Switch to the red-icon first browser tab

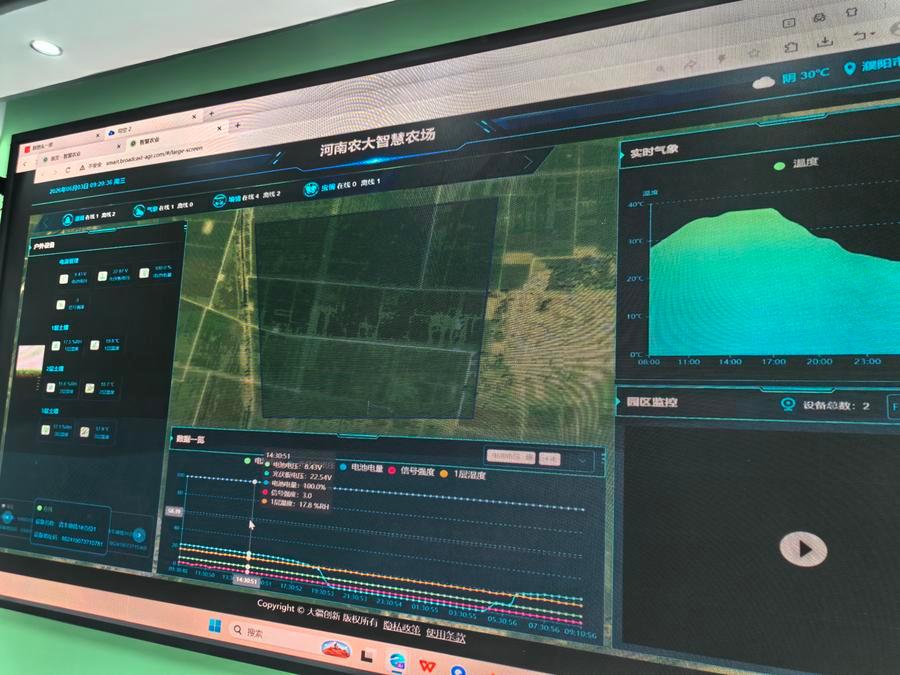point(60,143)
